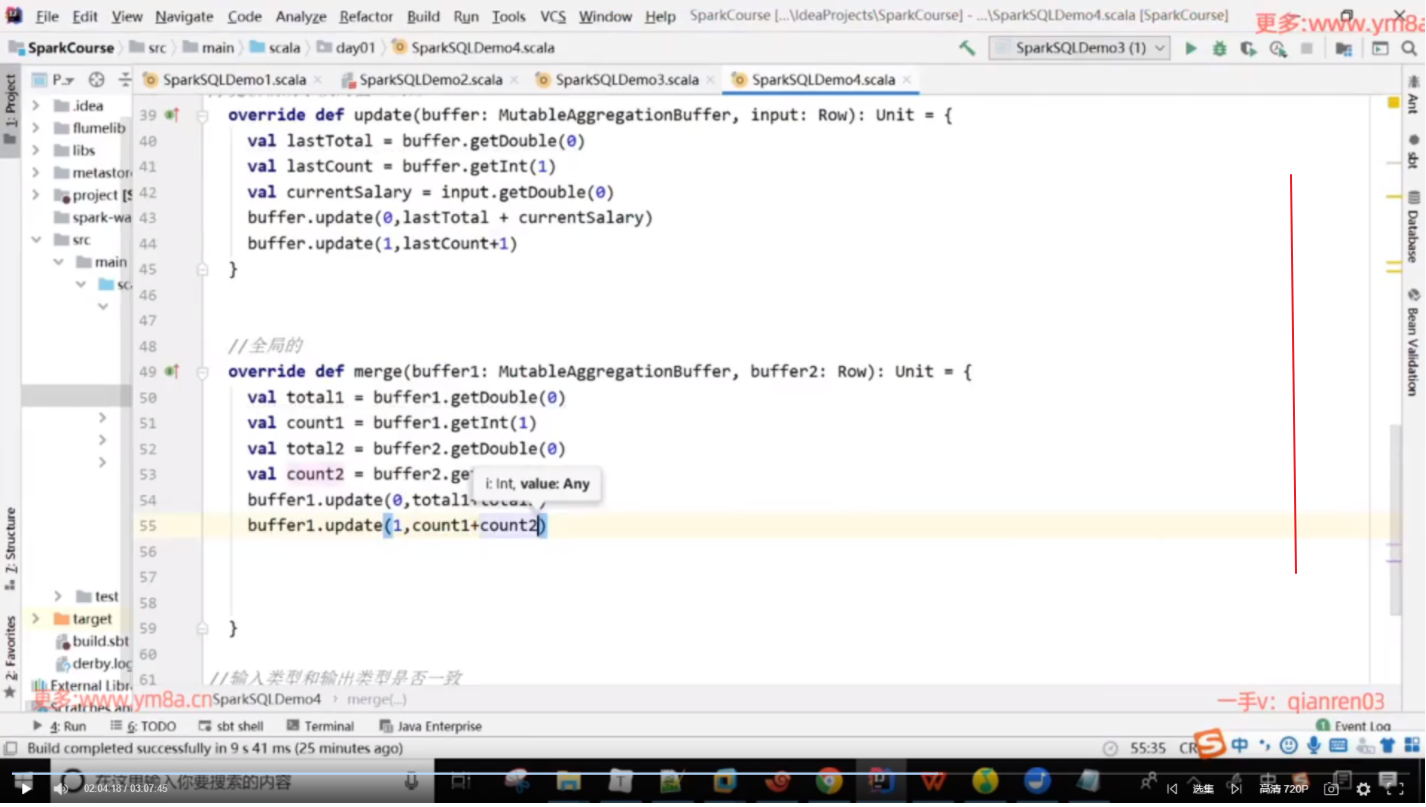Open the Bean Validation tool window stripe
1426x807 pixels.
coord(1413,342)
